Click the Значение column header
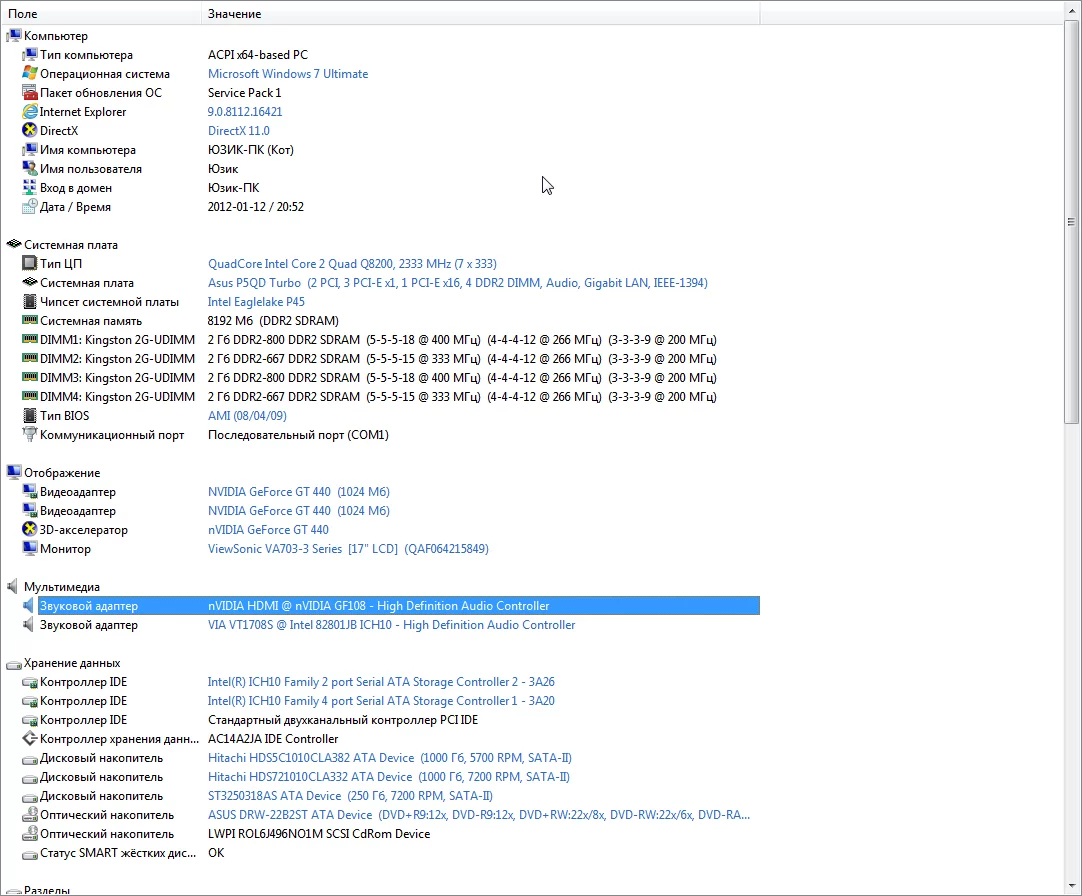 pos(481,14)
